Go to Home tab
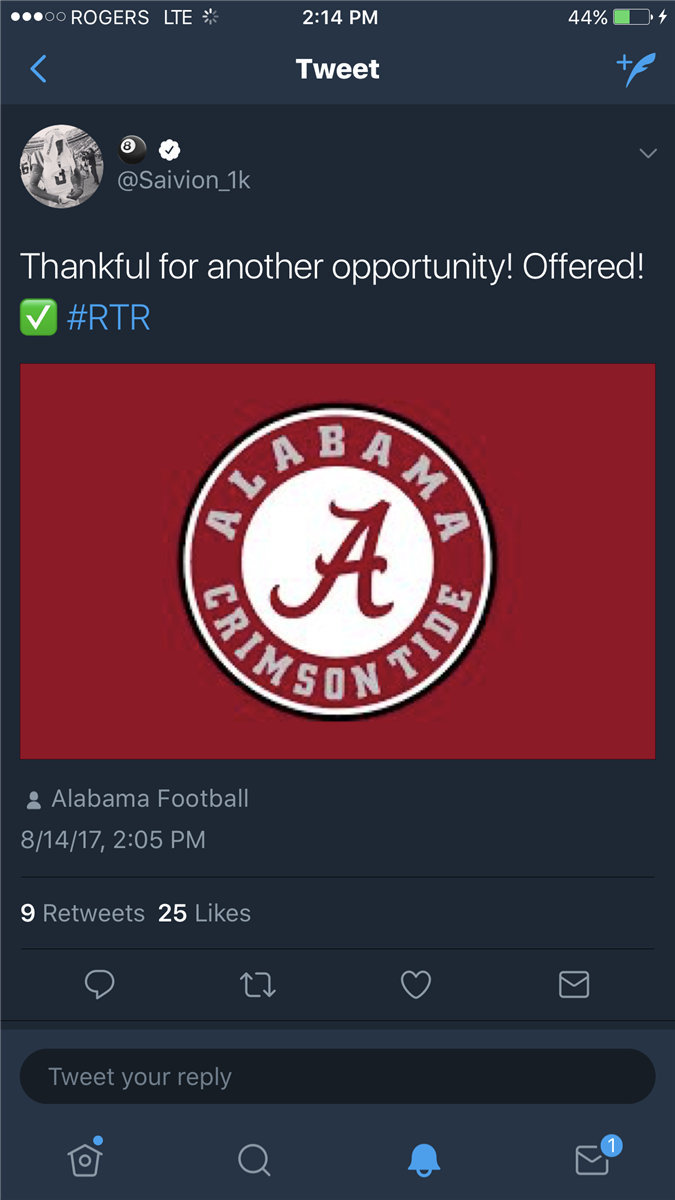 (85, 1159)
